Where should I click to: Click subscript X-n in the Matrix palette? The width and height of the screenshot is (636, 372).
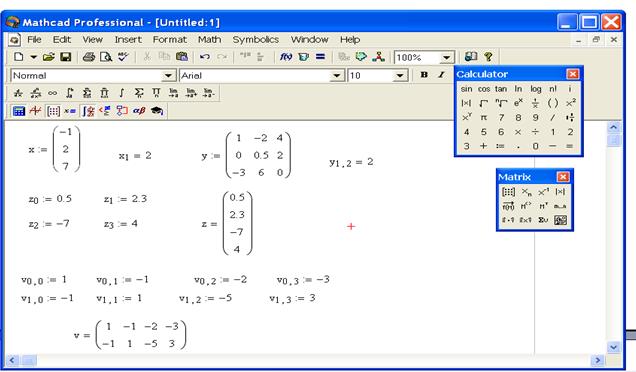[526, 192]
